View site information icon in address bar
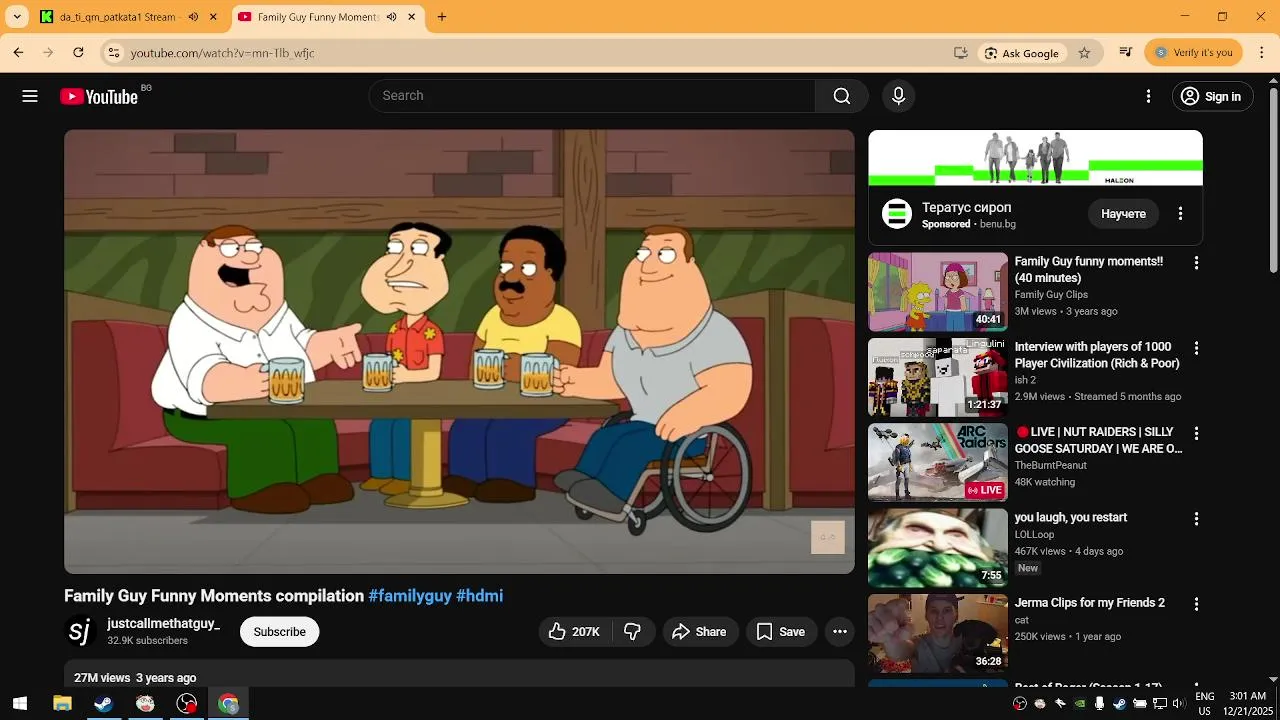The width and height of the screenshot is (1280, 720). (114, 53)
